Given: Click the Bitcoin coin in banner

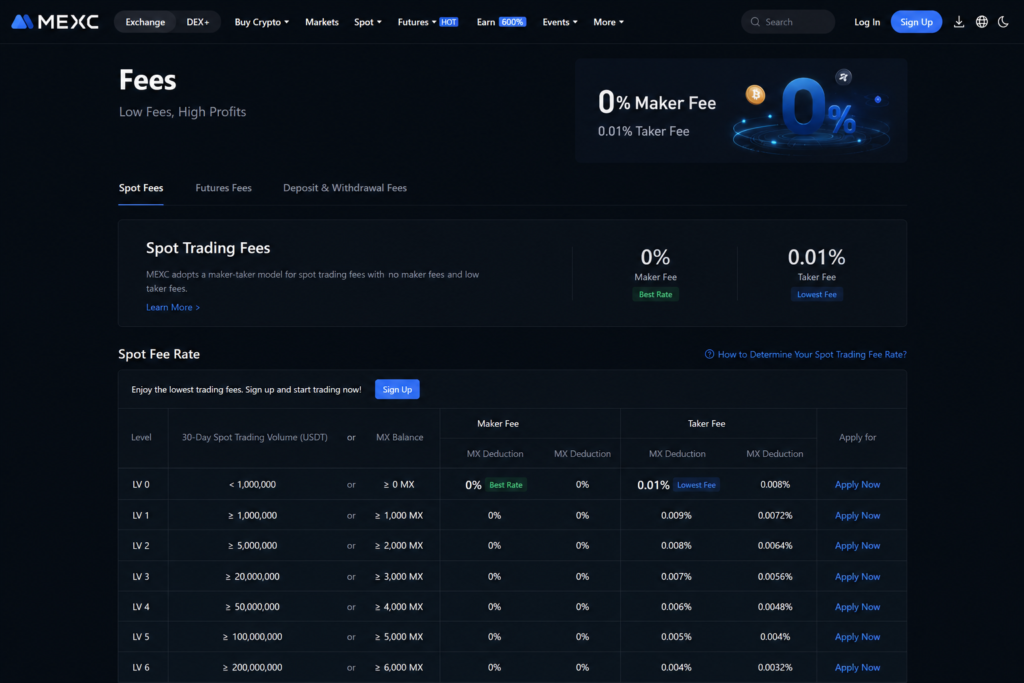Looking at the screenshot, I should [x=756, y=95].
